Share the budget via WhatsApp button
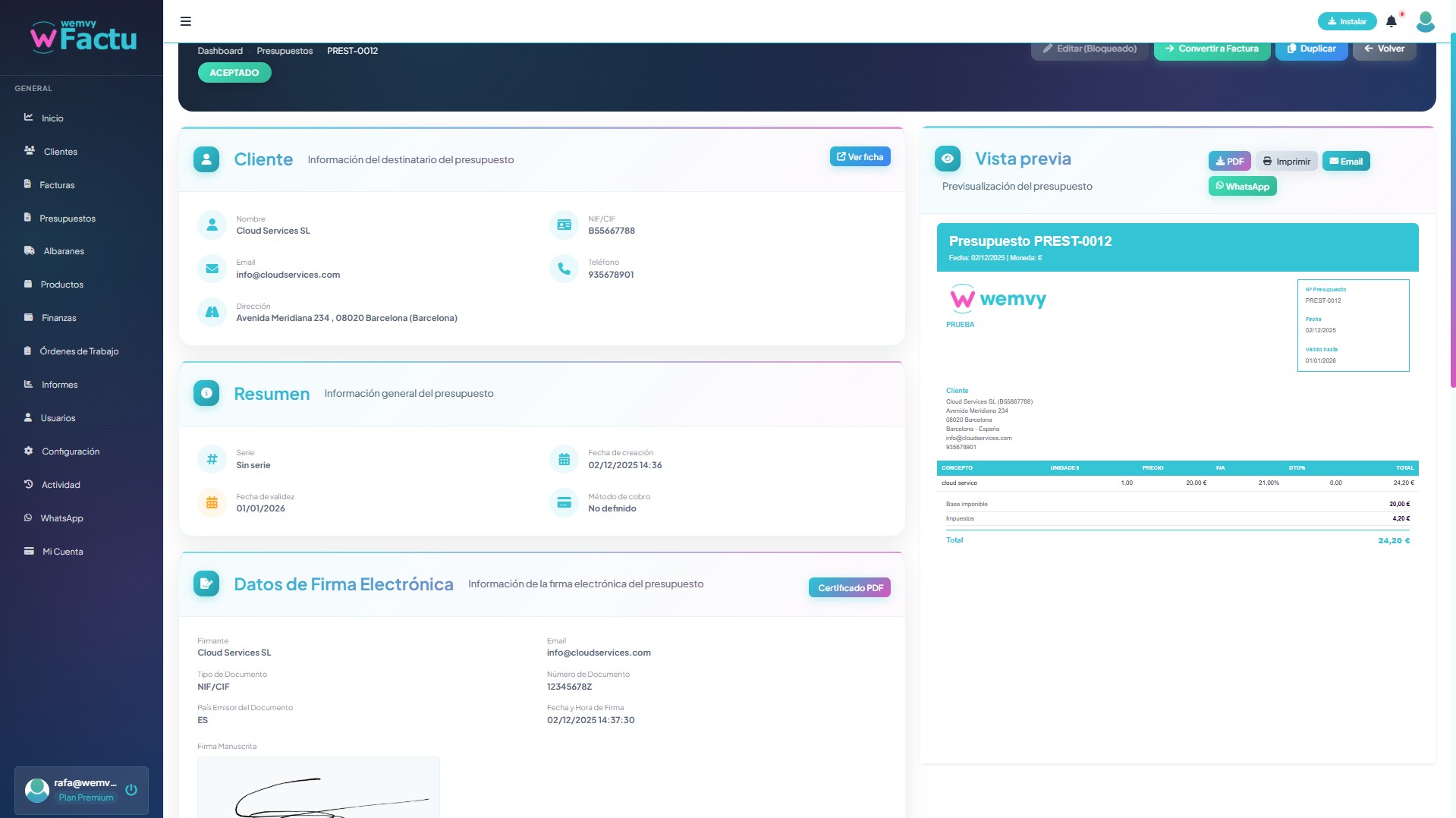 [x=1242, y=187]
